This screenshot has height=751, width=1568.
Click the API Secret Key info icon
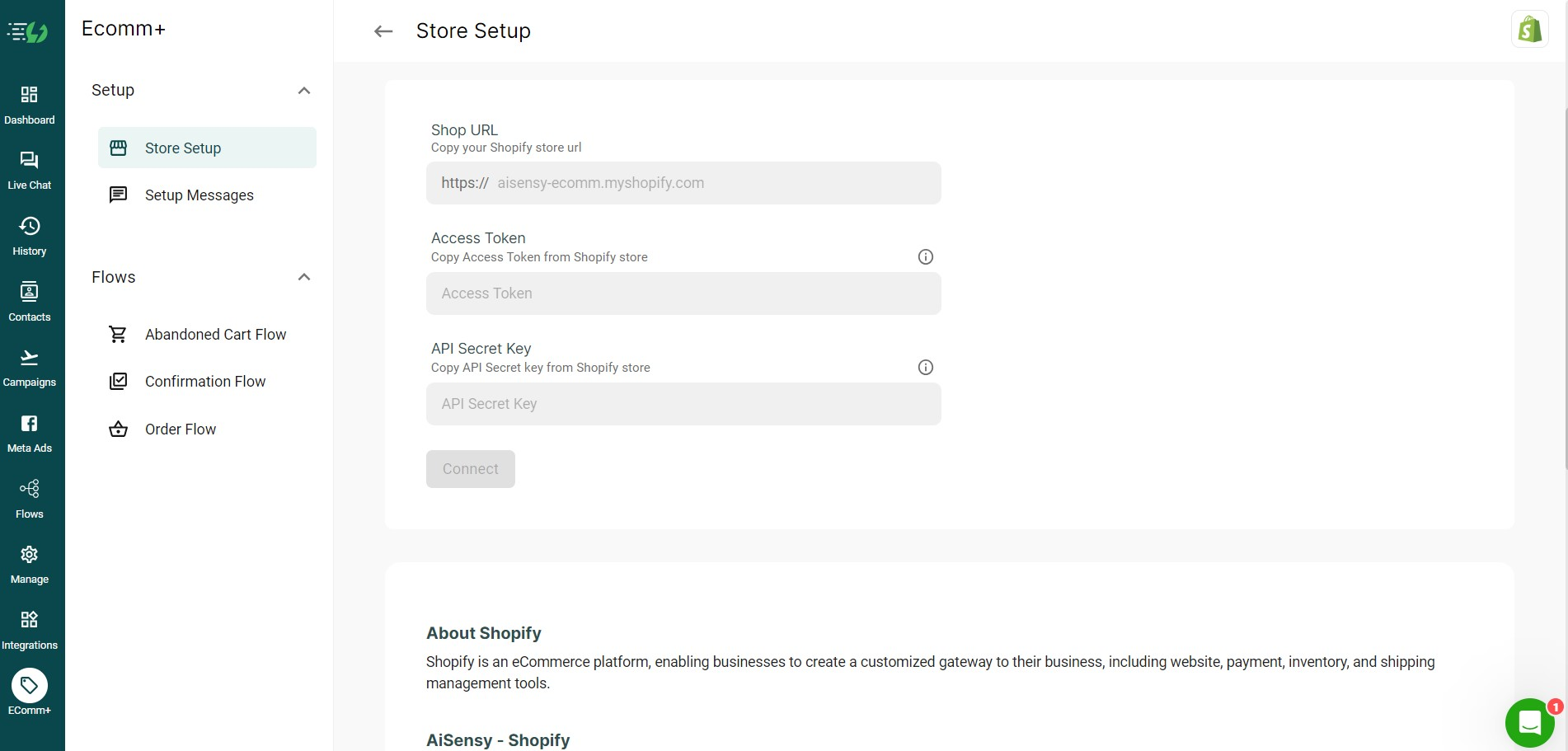[926, 368]
